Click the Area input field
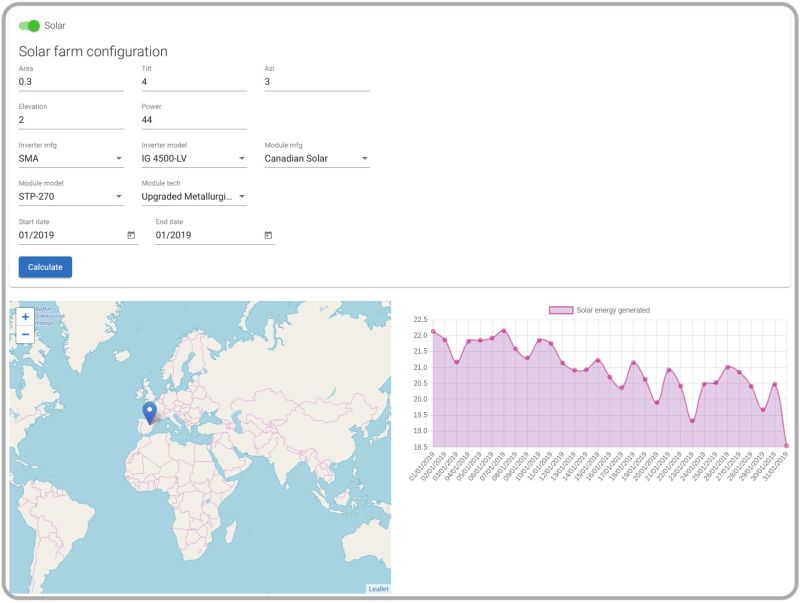Screen dimensions: 800x603 71,82
